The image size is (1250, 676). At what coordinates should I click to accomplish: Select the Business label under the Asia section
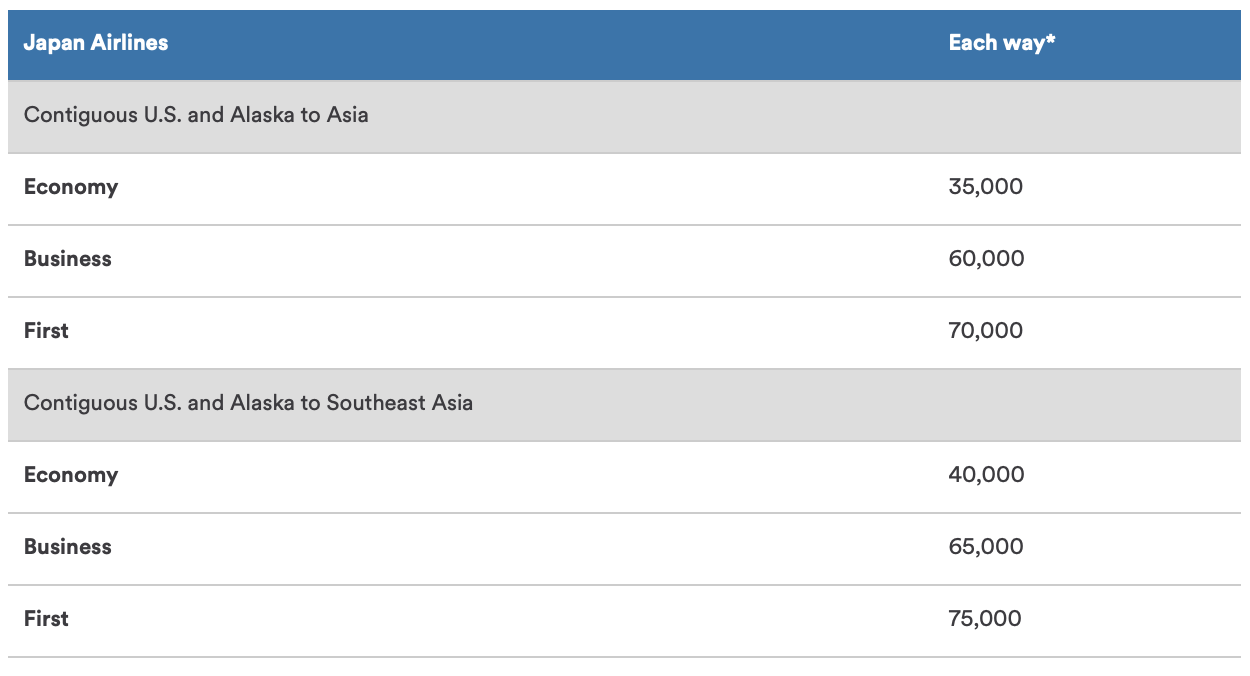68,259
